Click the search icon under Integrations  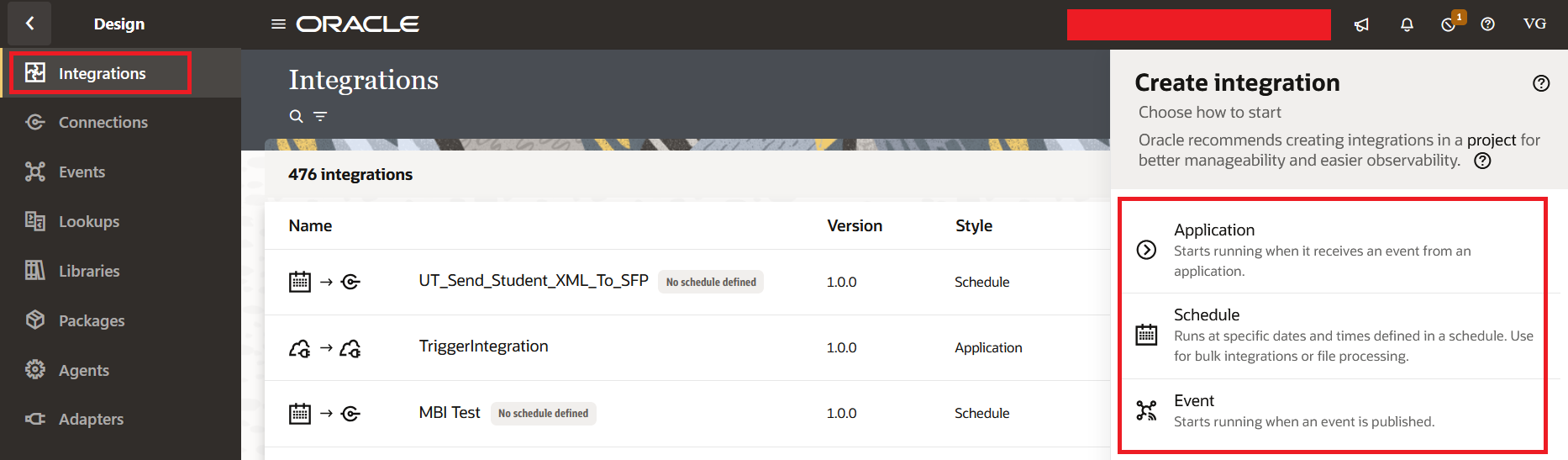[296, 116]
